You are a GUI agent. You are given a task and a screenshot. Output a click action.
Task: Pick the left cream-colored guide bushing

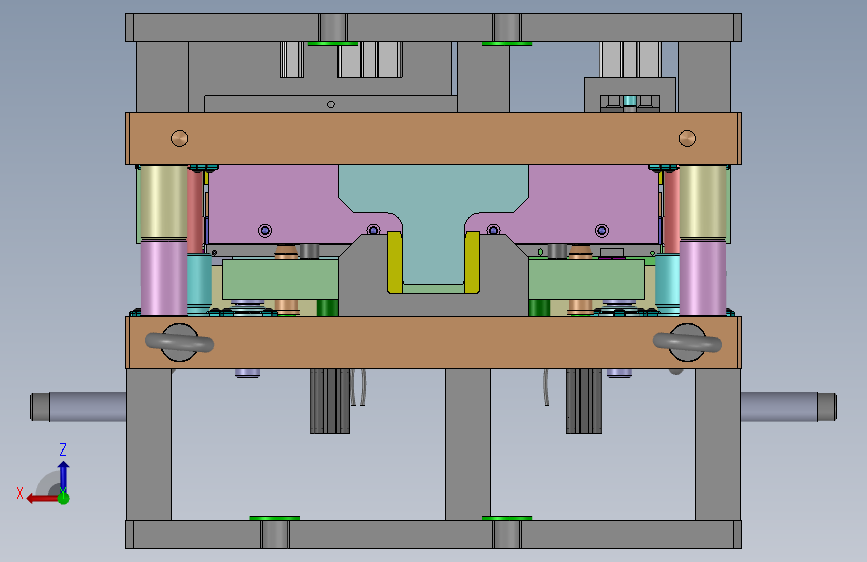[x=164, y=202]
